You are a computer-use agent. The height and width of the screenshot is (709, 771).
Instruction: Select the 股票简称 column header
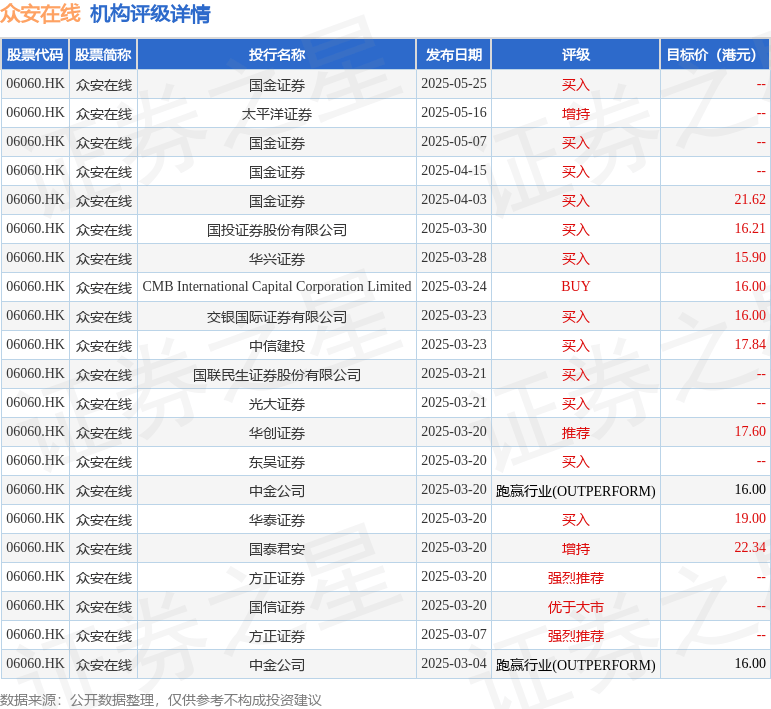click(x=103, y=55)
